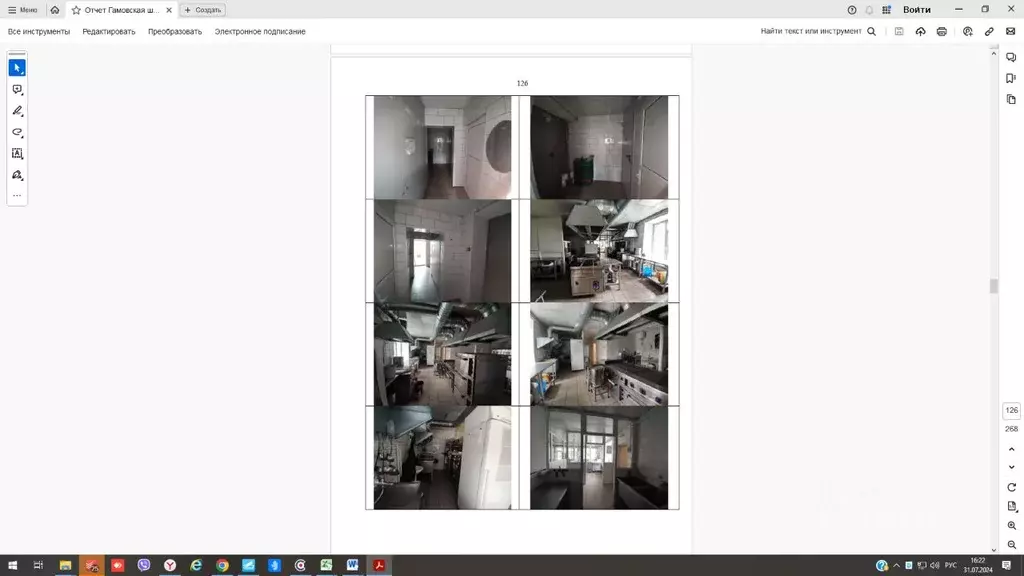Open the Преобразовать tab
1024x576 pixels.
[175, 32]
